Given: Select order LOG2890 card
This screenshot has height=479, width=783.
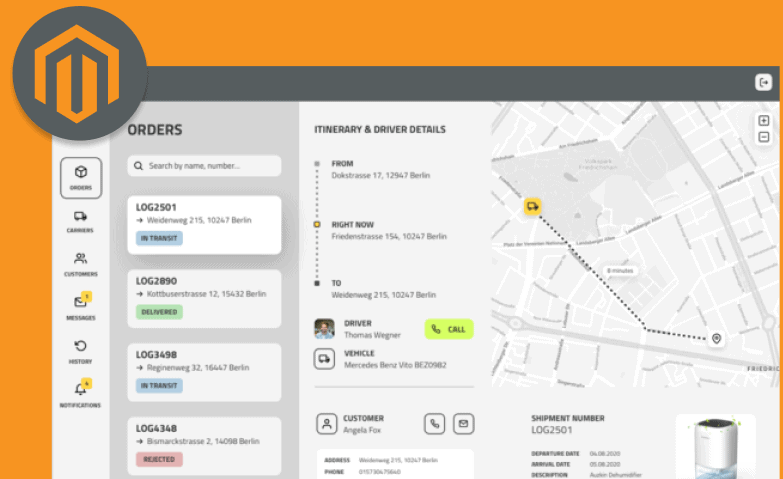Looking at the screenshot, I should [204, 299].
